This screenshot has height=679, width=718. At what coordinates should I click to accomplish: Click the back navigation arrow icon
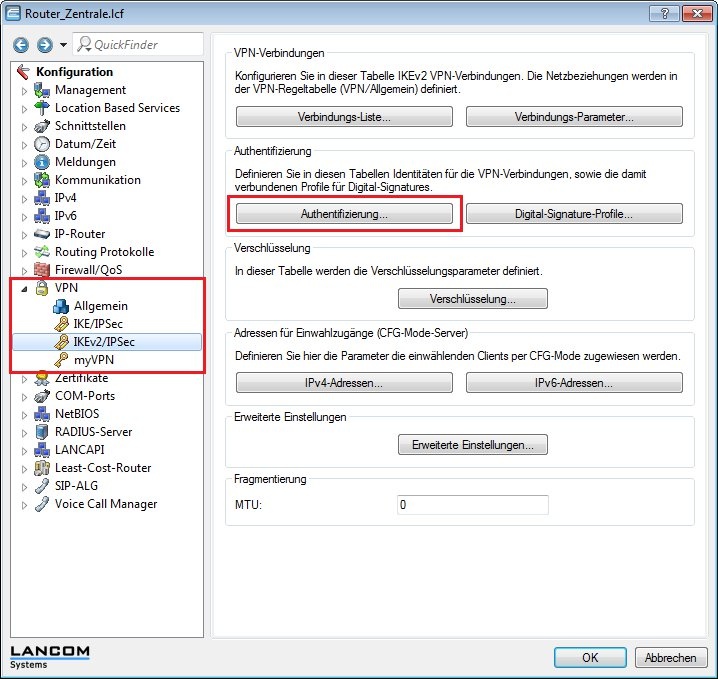[21, 45]
